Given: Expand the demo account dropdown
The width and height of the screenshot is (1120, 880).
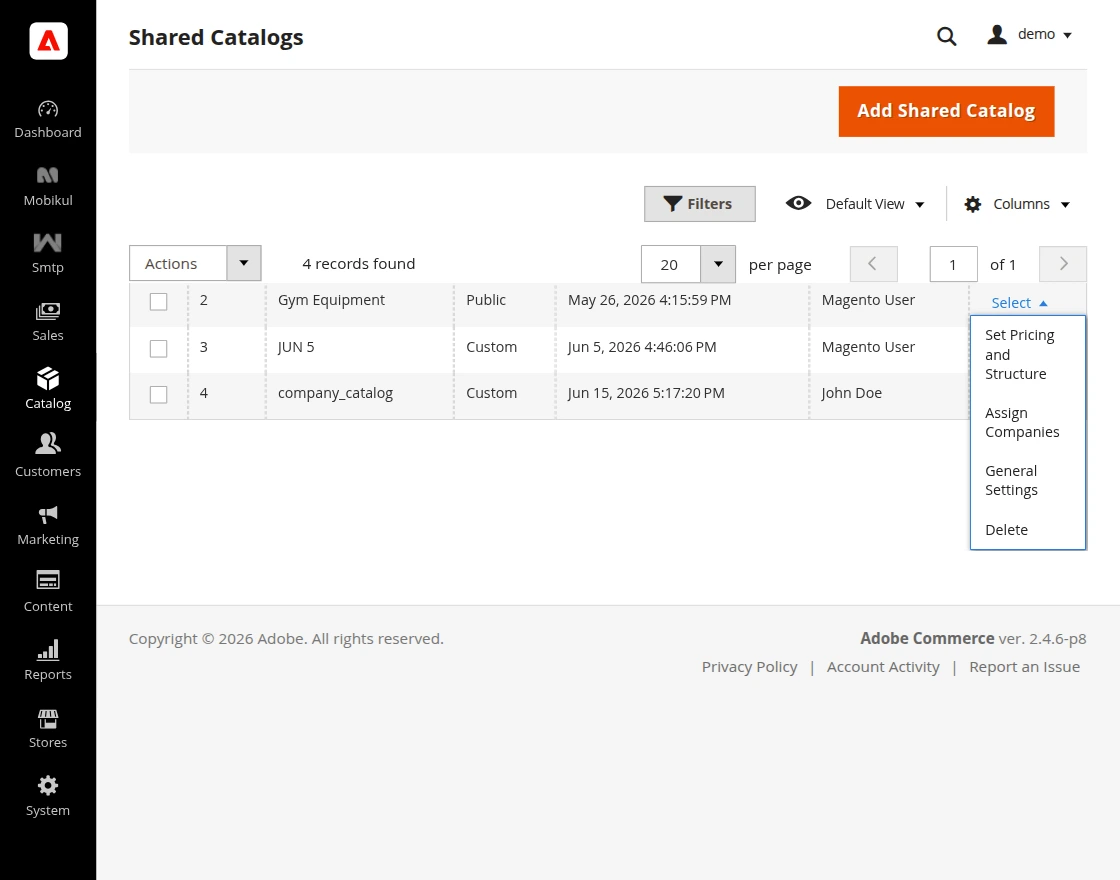Looking at the screenshot, I should click(1044, 34).
